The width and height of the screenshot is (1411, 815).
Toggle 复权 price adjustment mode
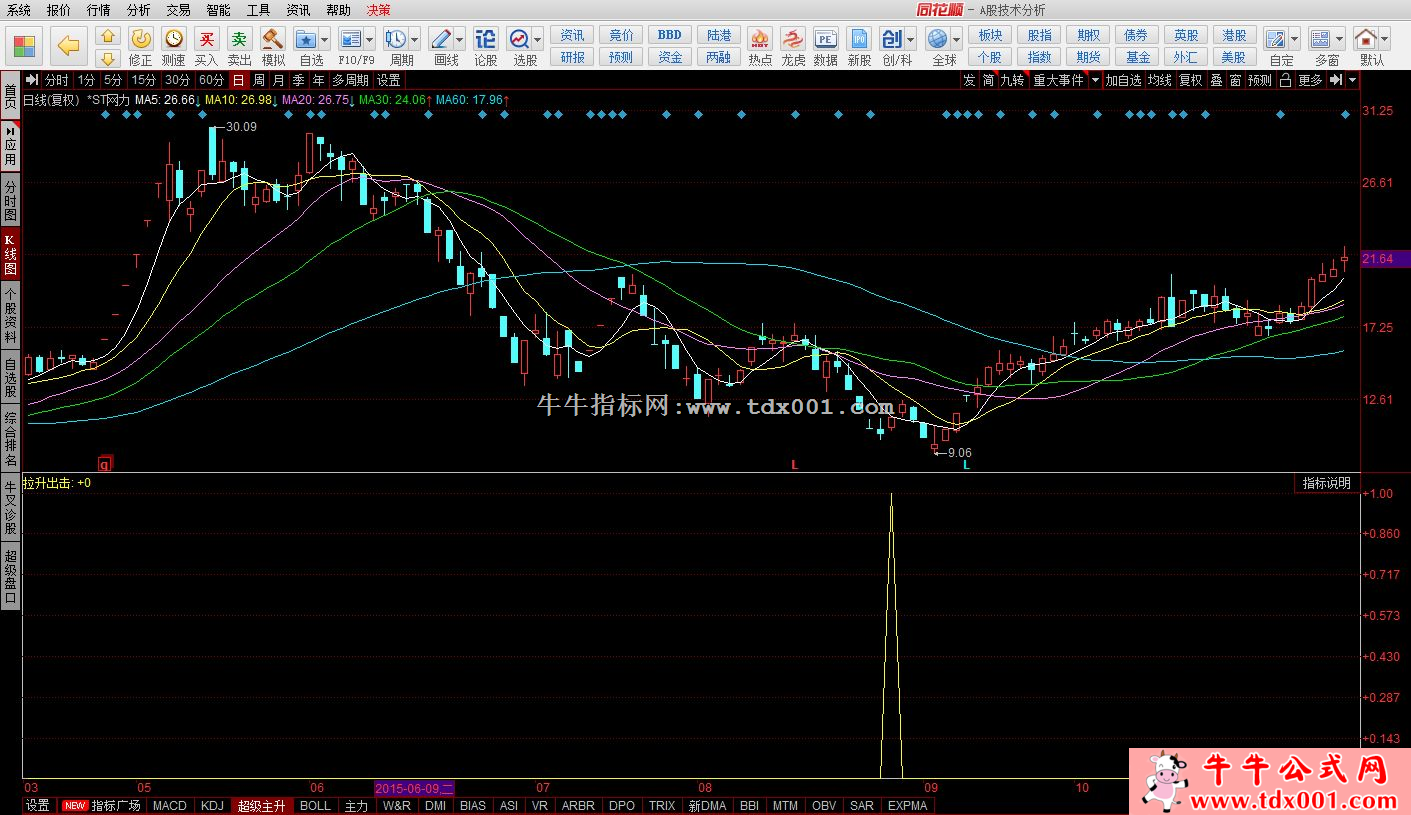(1190, 80)
